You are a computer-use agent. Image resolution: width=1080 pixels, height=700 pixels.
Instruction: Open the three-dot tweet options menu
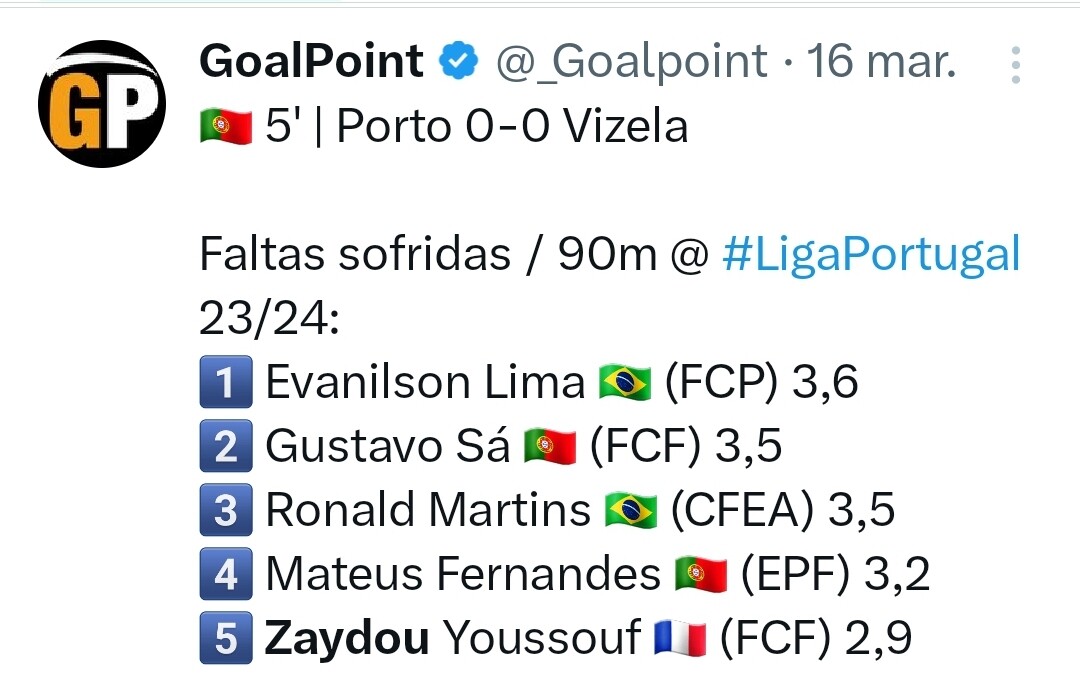tap(1015, 65)
